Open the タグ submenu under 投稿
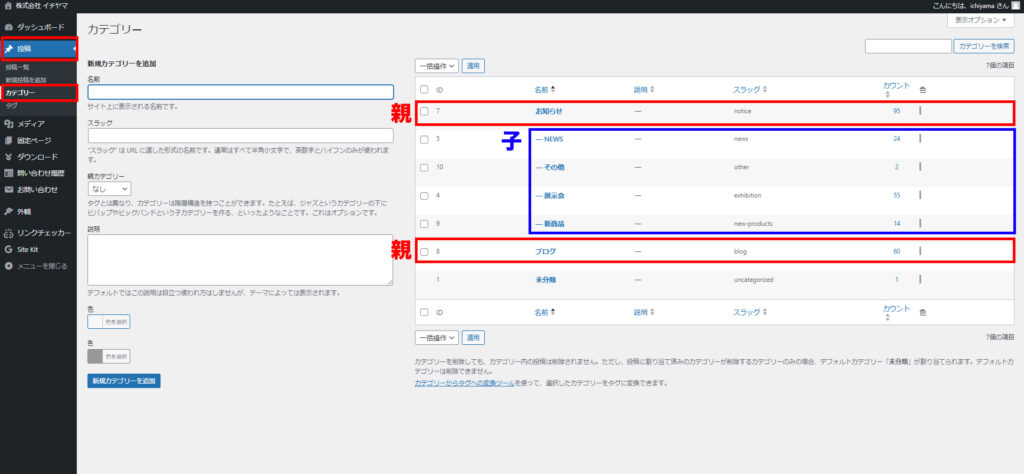This screenshot has height=474, width=1024. 11,105
